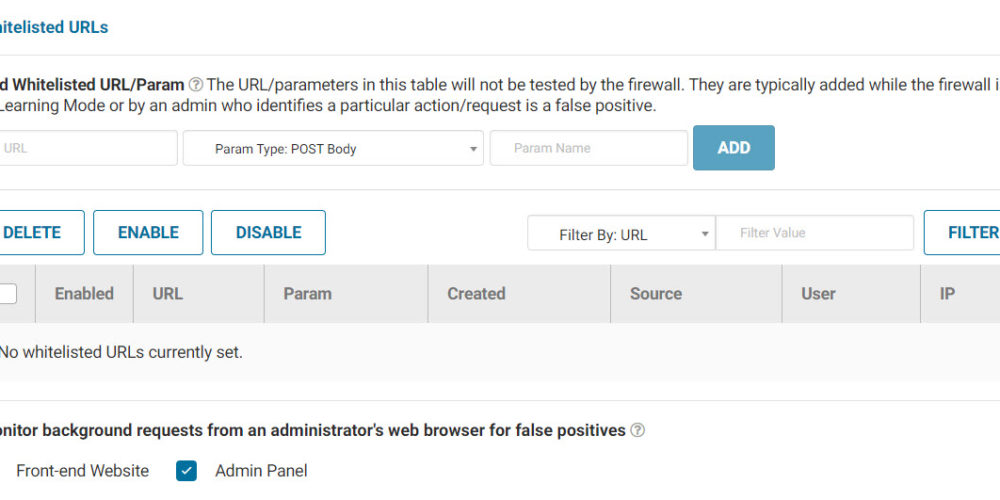Toggle the select-all checkbox in table header

tap(8, 294)
